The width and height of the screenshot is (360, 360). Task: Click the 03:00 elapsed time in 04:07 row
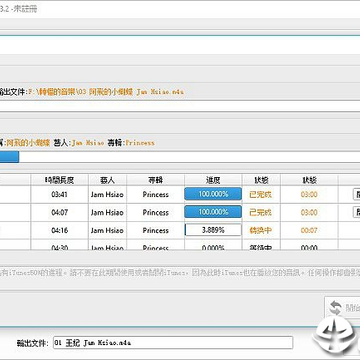click(x=309, y=212)
